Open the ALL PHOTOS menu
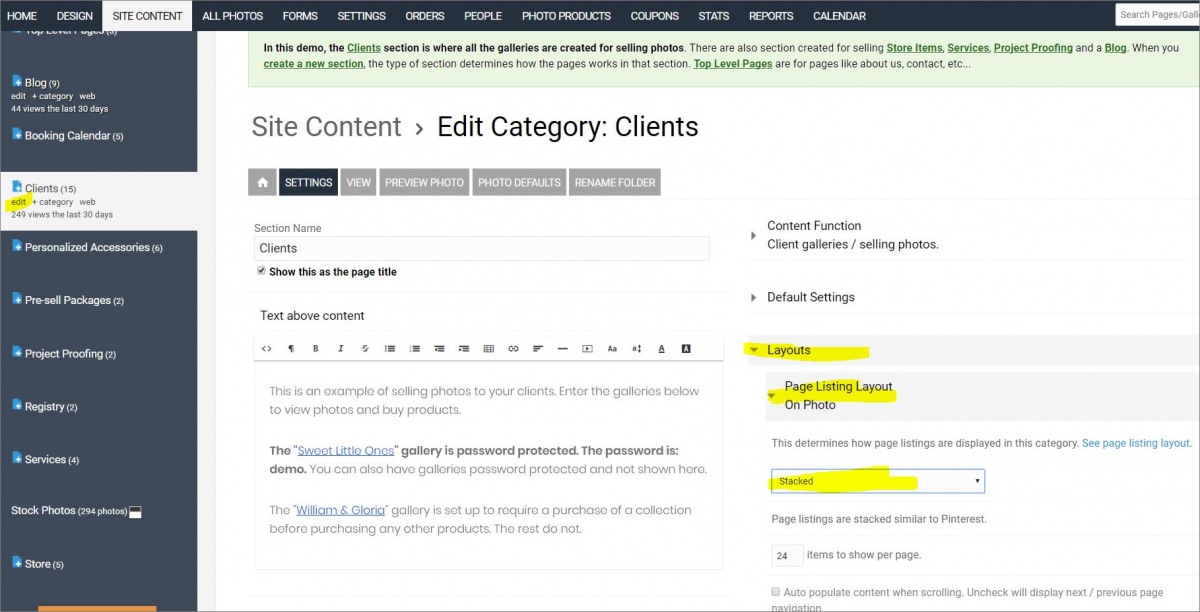This screenshot has width=1200, height=612. click(x=233, y=16)
